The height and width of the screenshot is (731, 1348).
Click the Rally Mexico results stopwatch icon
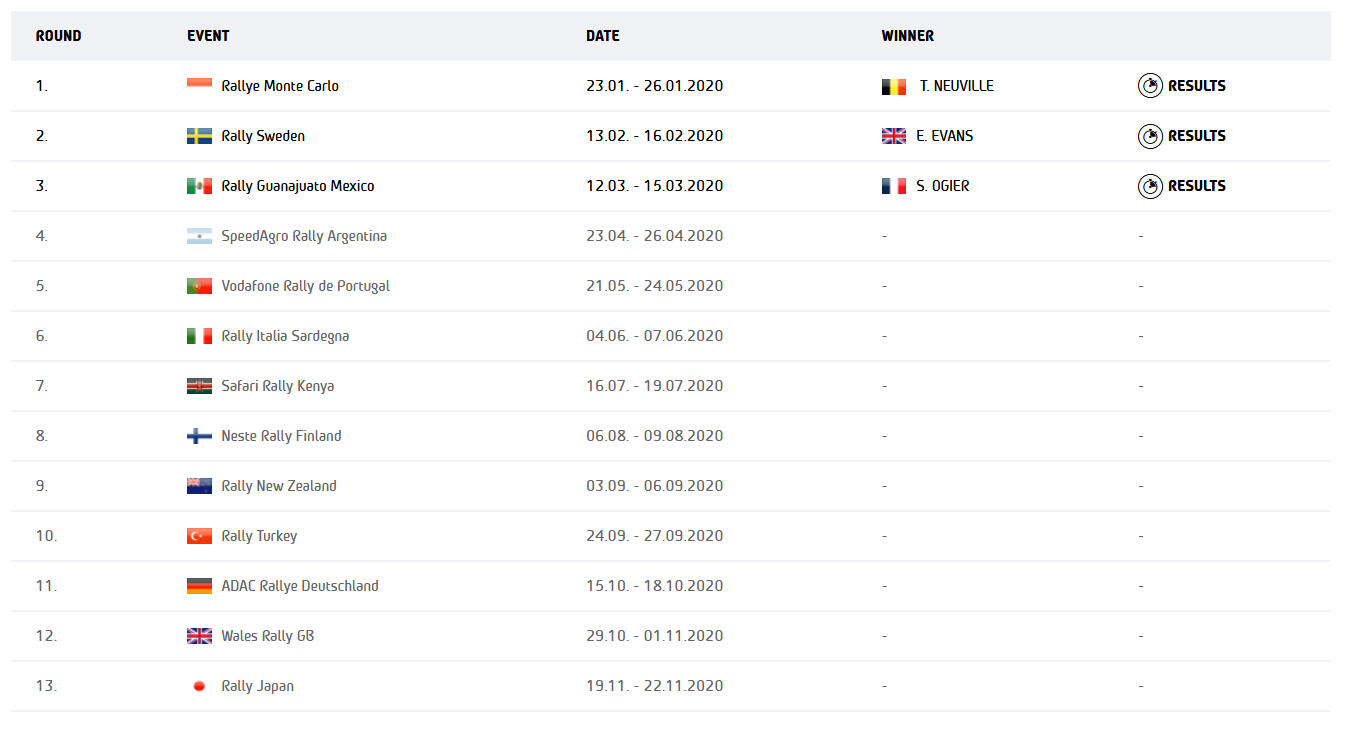[1150, 186]
